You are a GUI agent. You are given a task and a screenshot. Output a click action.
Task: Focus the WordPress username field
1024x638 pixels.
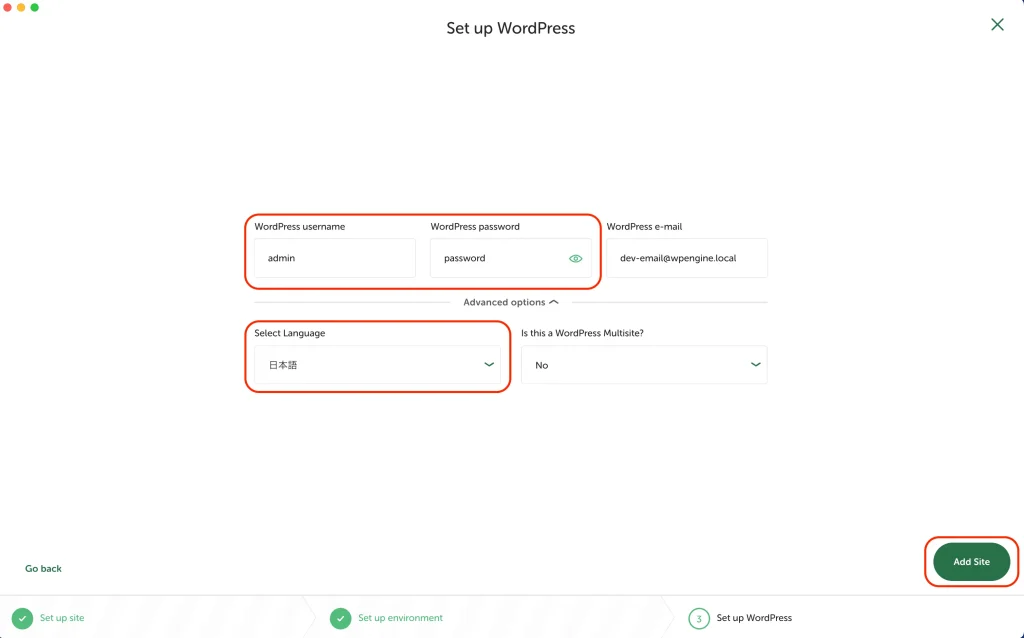[334, 258]
